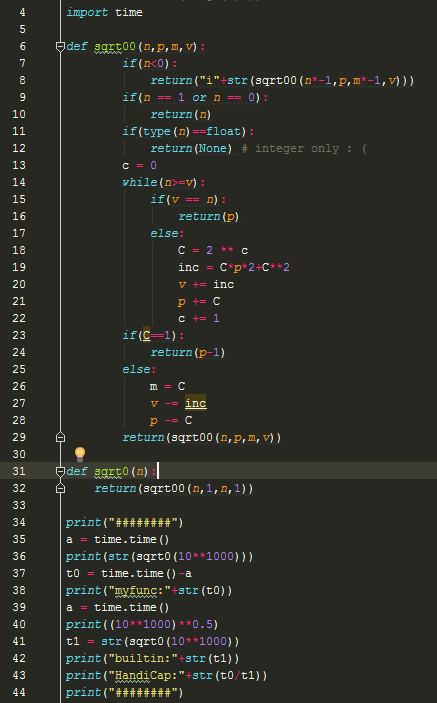Click 'C = 2 ** c' line
The height and width of the screenshot is (703, 437).
[213, 250]
